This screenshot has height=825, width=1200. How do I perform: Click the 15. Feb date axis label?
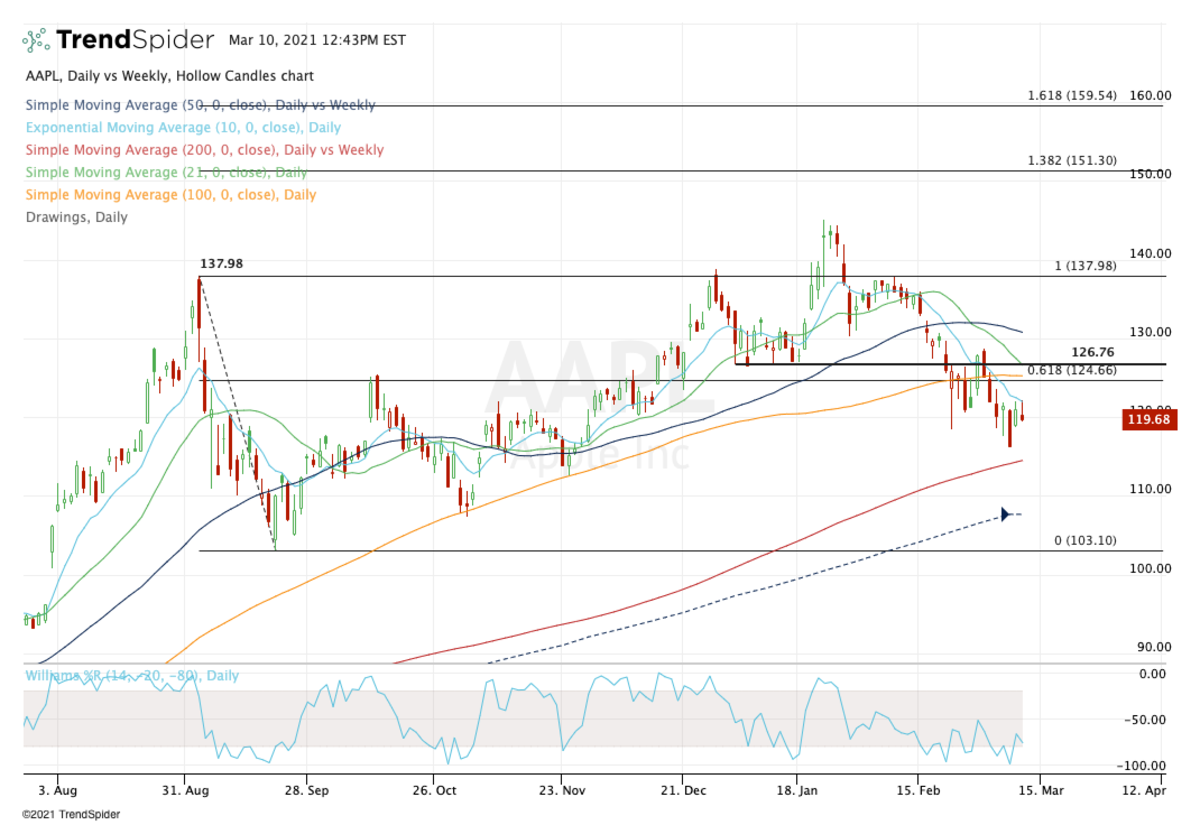tap(918, 788)
